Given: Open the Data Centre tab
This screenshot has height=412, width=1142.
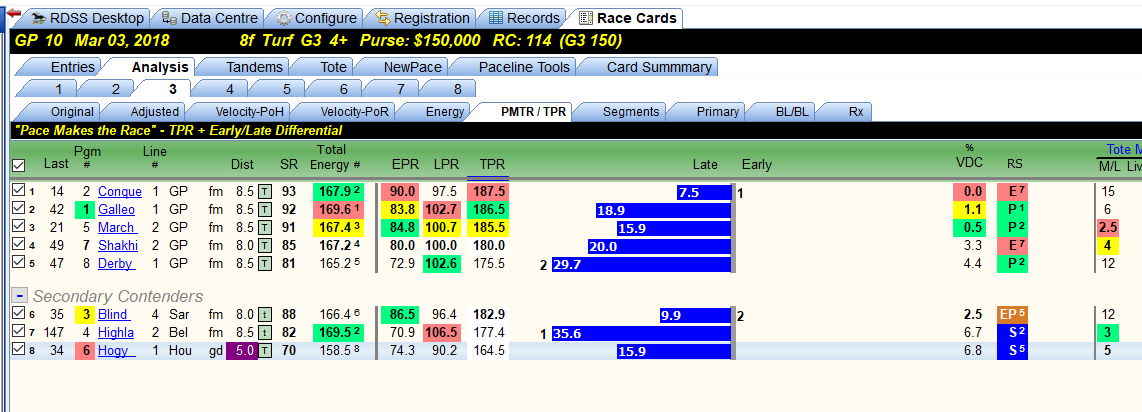Looking at the screenshot, I should click(210, 18).
